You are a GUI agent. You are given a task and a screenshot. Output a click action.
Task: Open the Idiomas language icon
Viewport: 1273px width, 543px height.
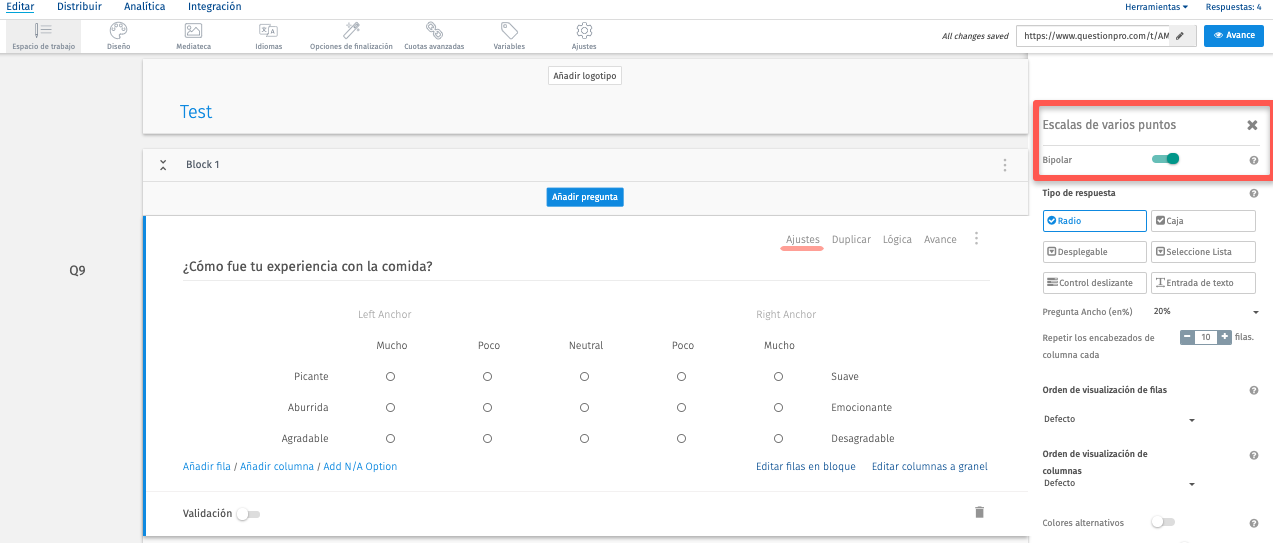tap(268, 31)
